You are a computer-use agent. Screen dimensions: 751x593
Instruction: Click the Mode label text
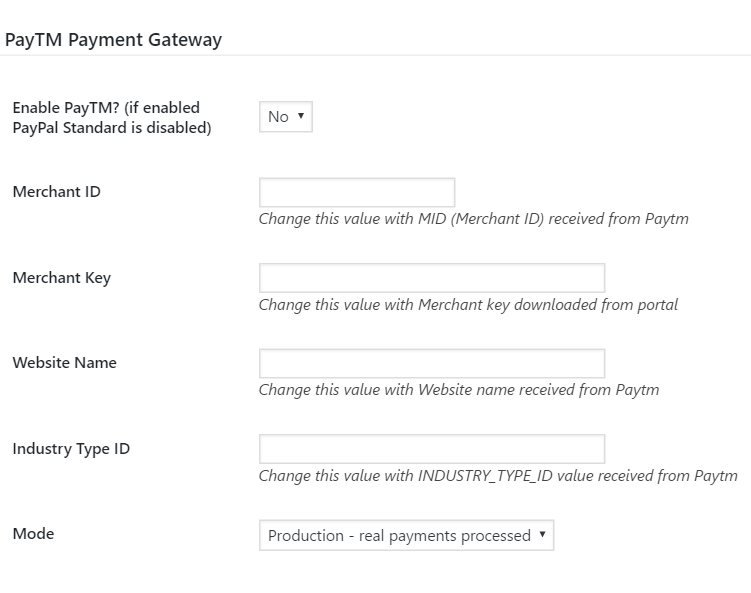pyautogui.click(x=34, y=534)
